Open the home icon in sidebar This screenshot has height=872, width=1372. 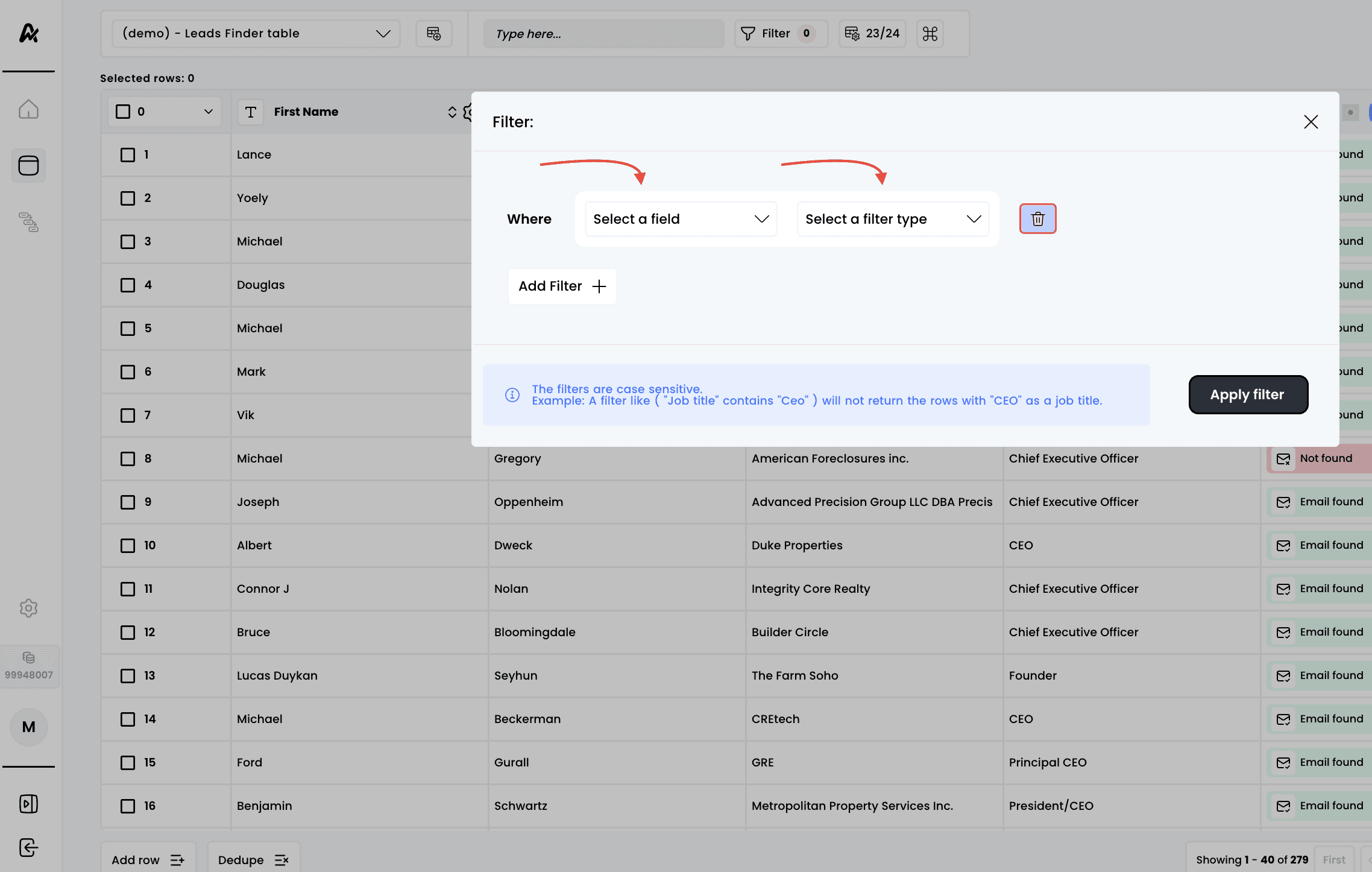(x=28, y=109)
